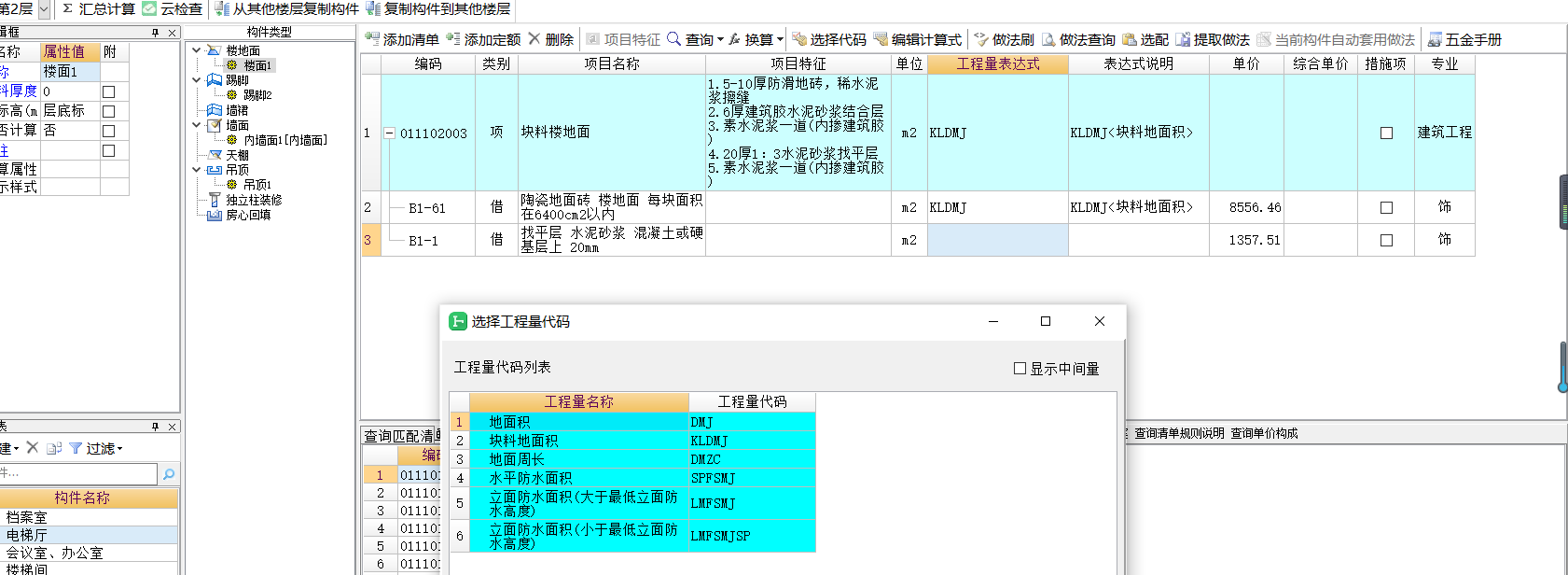
Task: Select 电梯厅 in component name list
Action: pos(89,535)
